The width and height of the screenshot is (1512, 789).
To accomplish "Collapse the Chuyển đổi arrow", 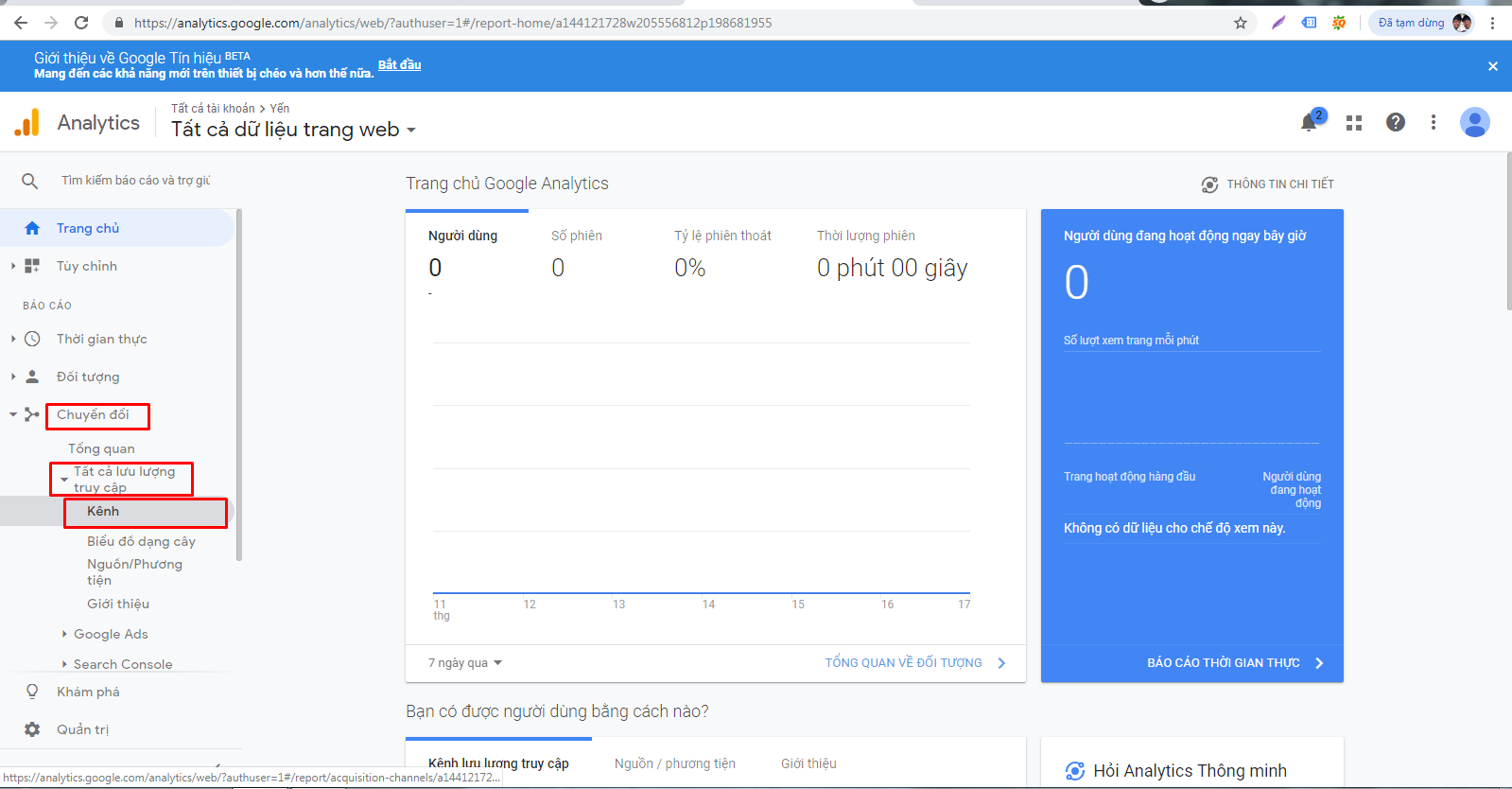I will (13, 414).
